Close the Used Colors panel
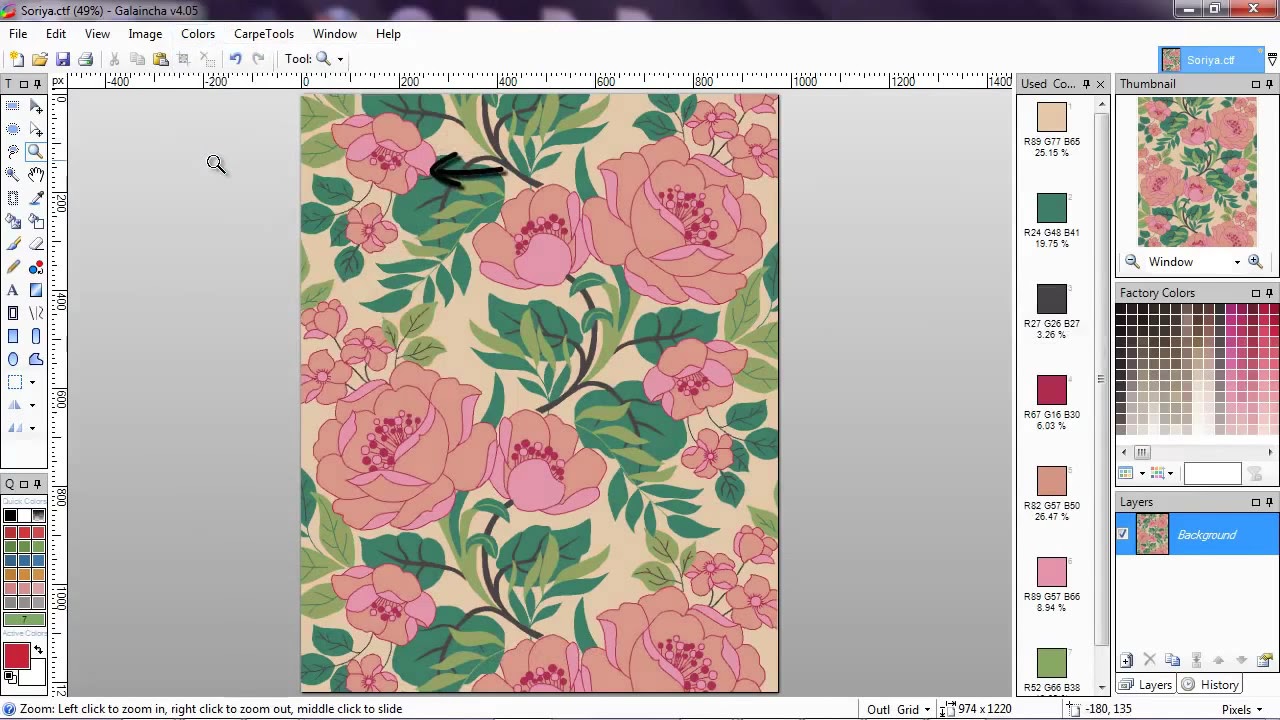The image size is (1280, 720). tap(1100, 84)
